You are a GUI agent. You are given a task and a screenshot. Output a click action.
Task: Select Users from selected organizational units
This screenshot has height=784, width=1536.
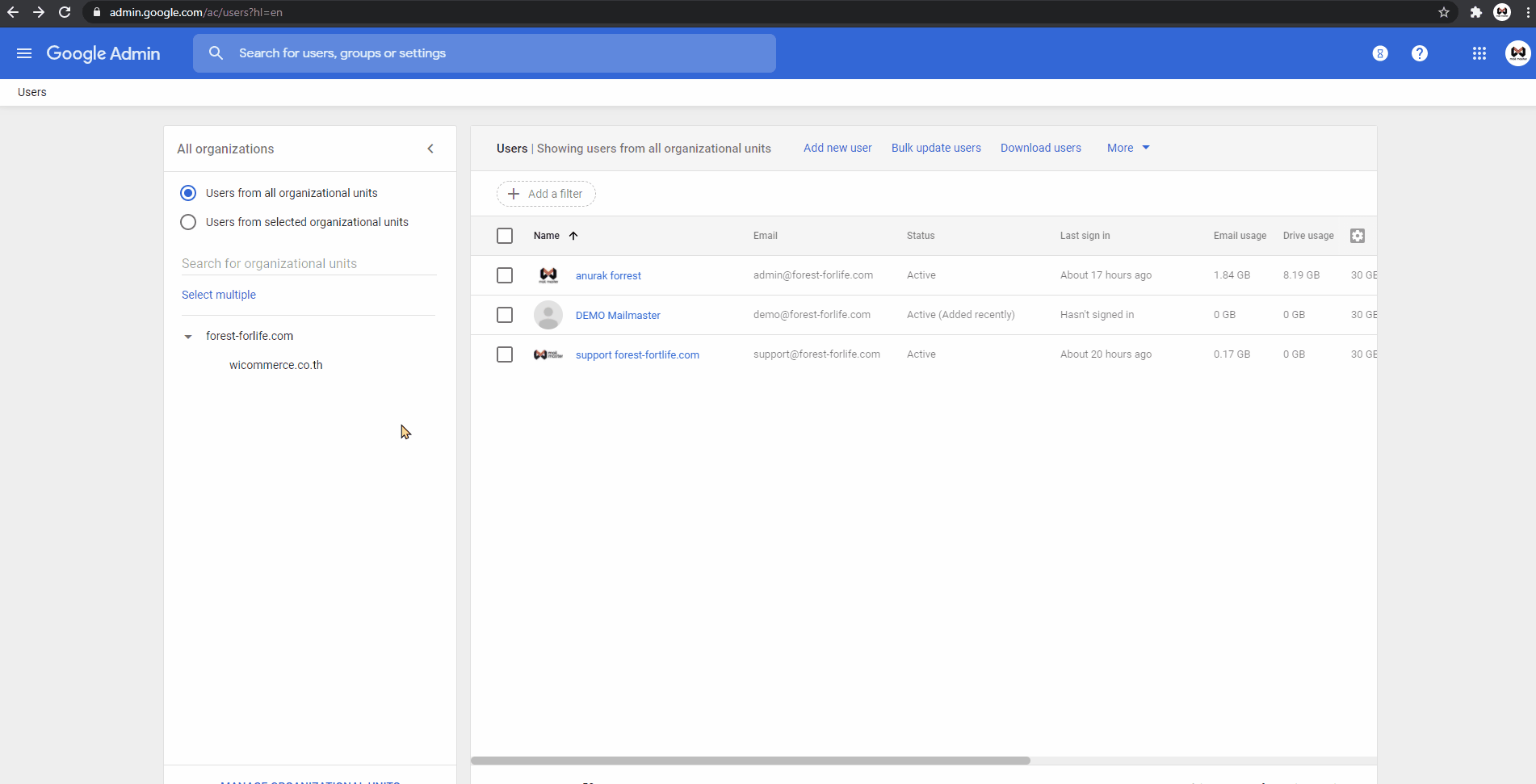(188, 222)
